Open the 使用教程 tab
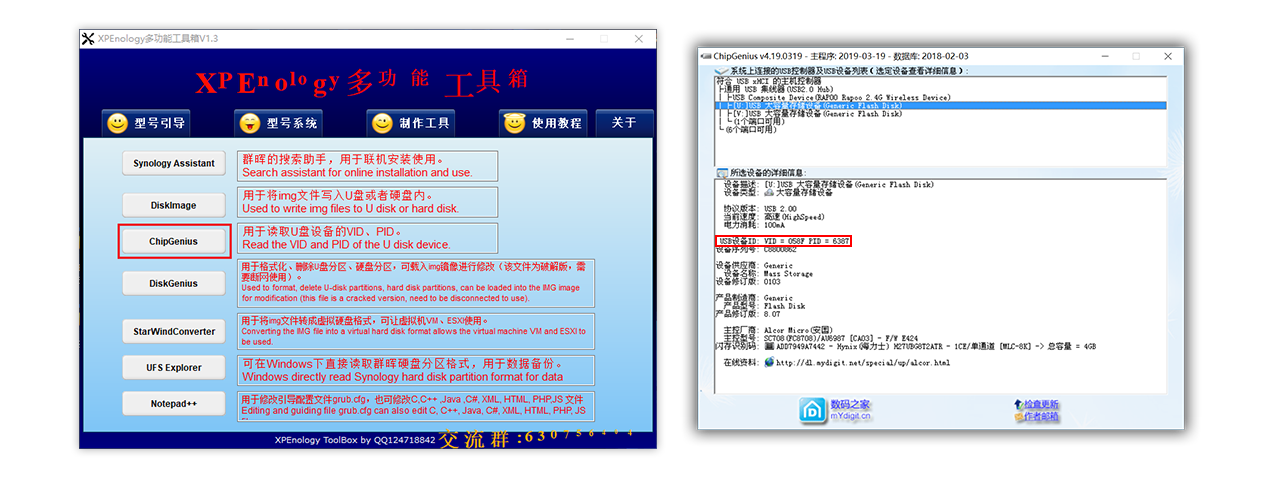The image size is (1280, 480). point(543,123)
